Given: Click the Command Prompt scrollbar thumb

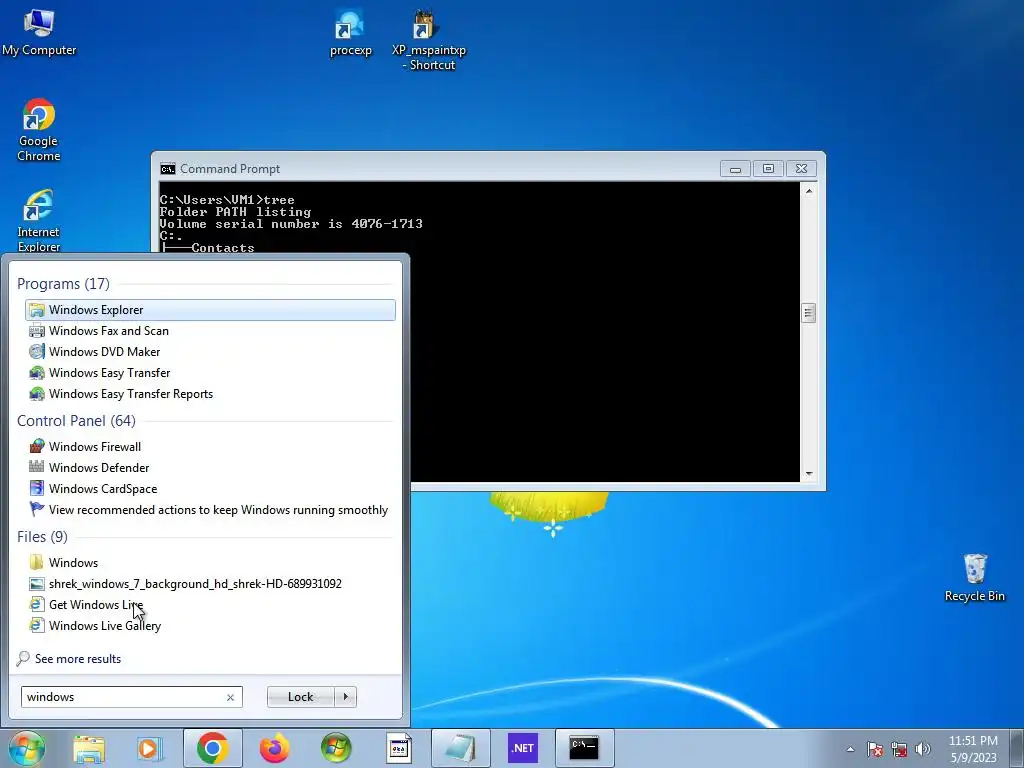Looking at the screenshot, I should tap(809, 313).
